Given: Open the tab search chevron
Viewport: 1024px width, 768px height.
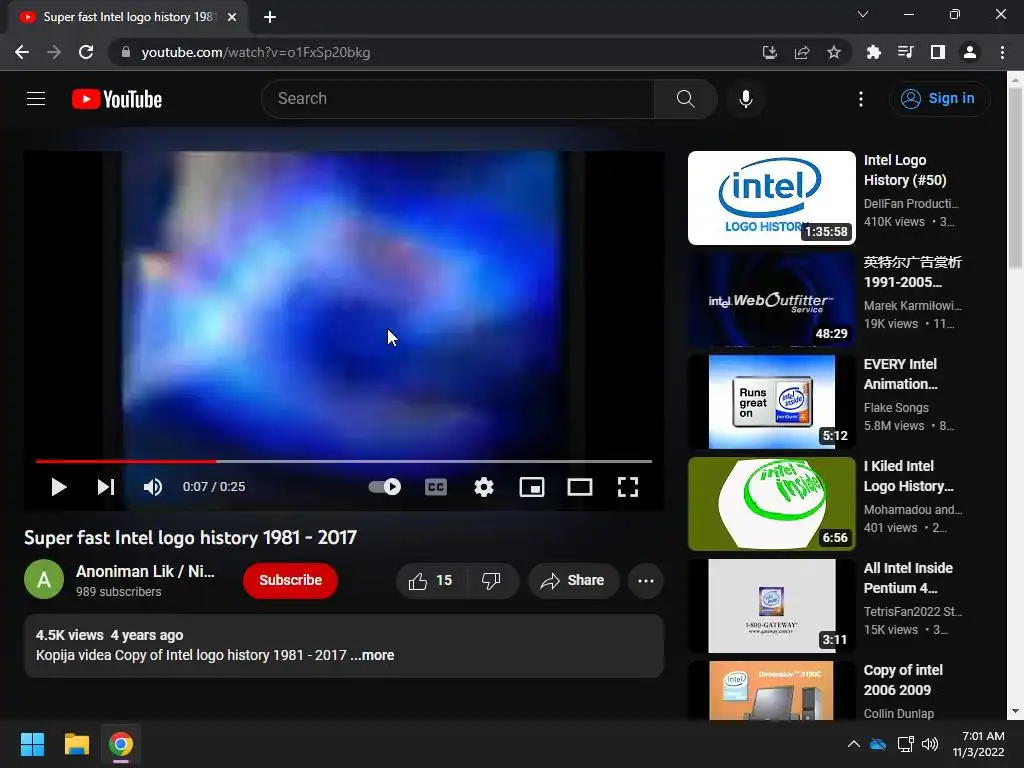Looking at the screenshot, I should (863, 14).
